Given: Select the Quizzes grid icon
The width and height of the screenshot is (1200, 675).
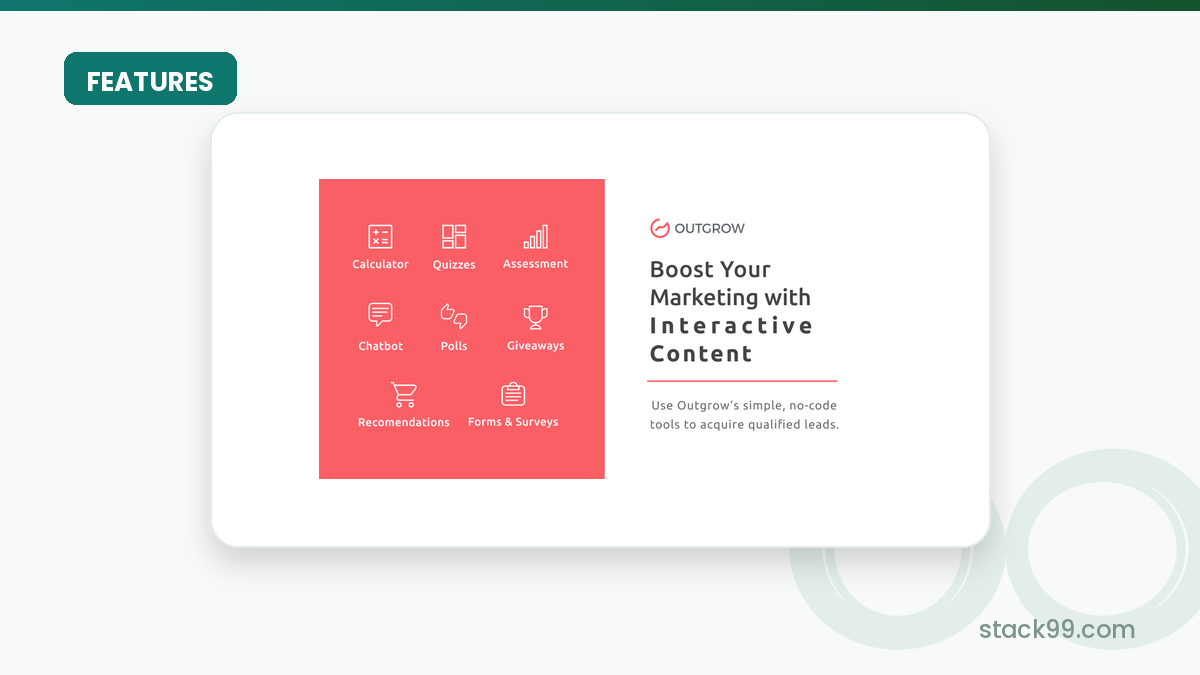Looking at the screenshot, I should pyautogui.click(x=454, y=237).
